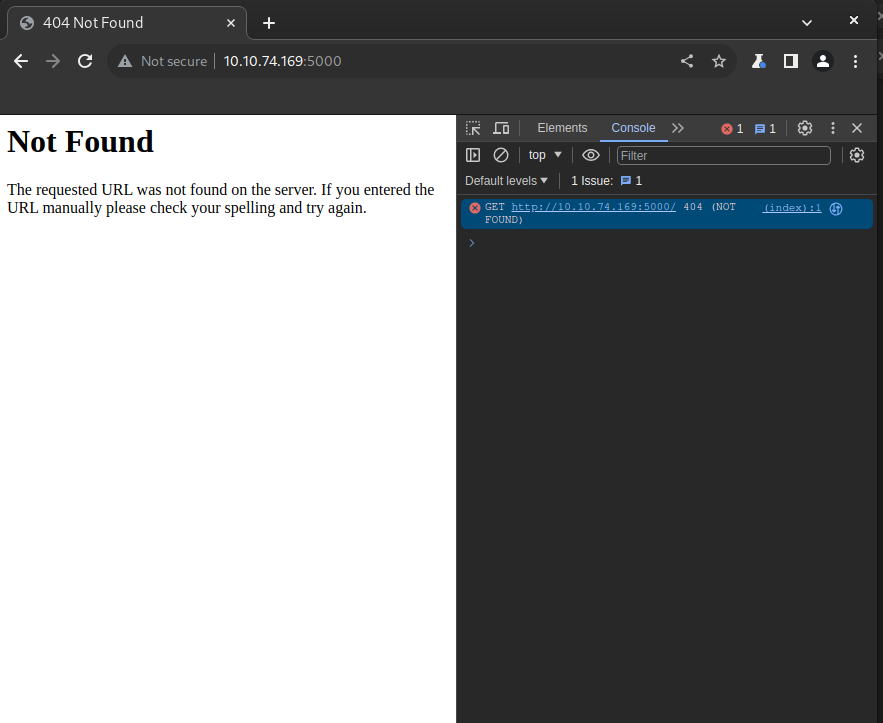Open the profile avatar menu
Viewport: 883px width, 723px height.
point(823,61)
